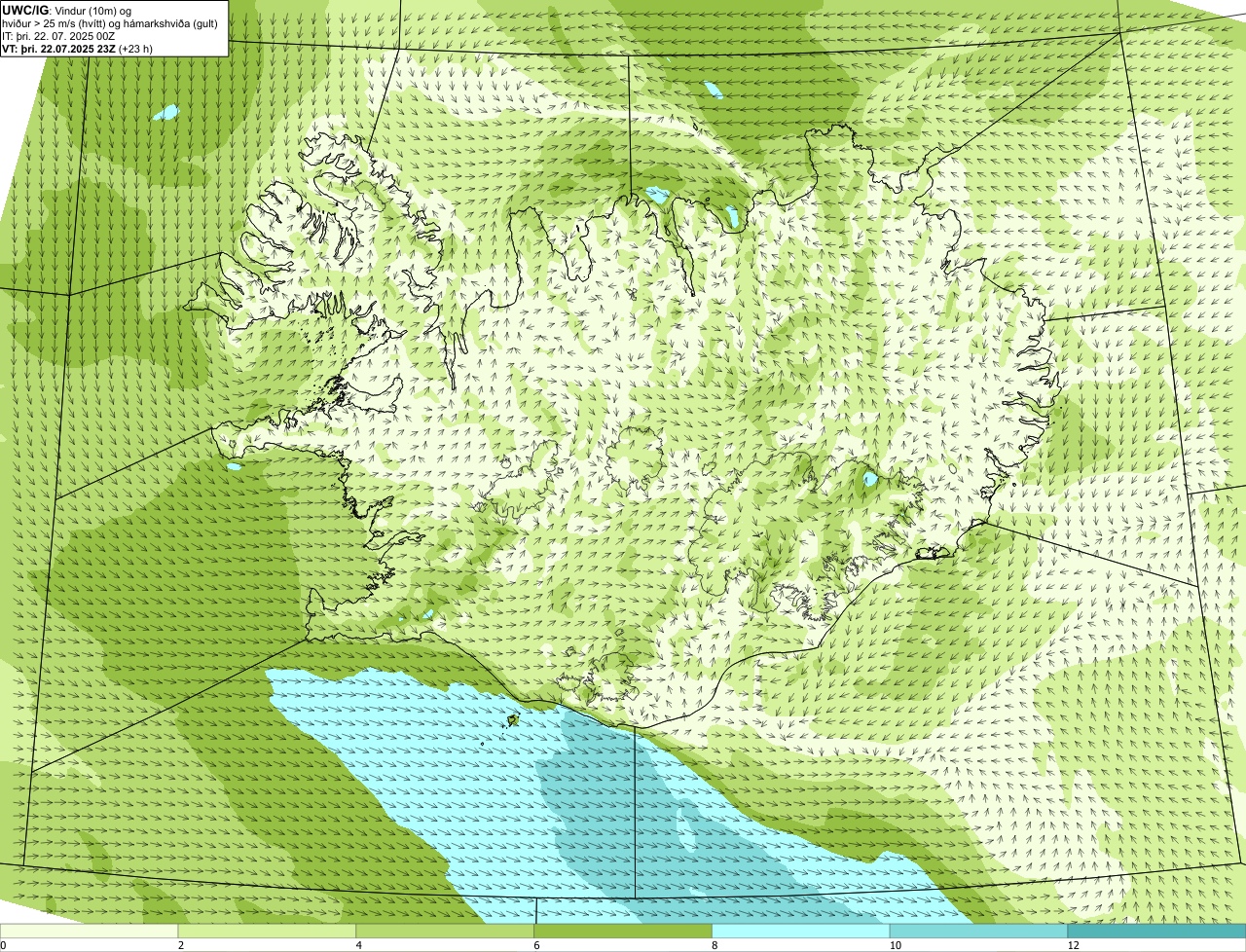This screenshot has width=1246, height=952.
Task: Click the "6" label on the wind scale
Action: (x=537, y=945)
